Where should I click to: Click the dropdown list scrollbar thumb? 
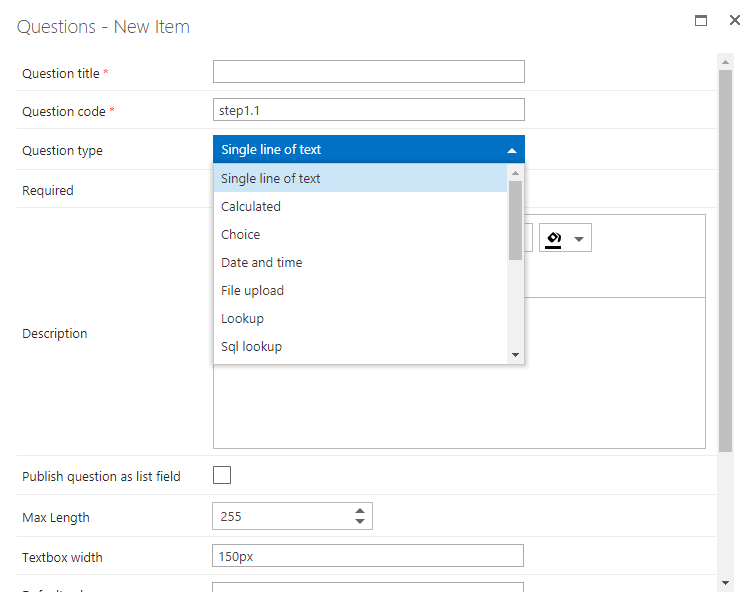pos(516,221)
